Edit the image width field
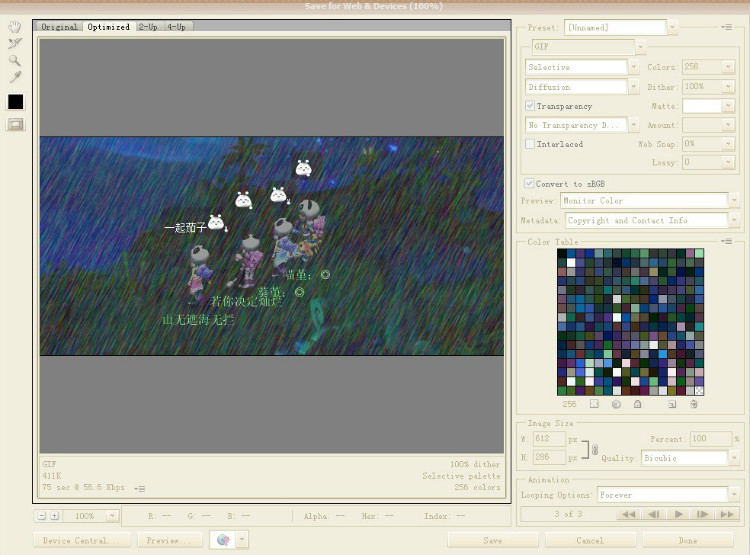This screenshot has width=750, height=555. 549,439
